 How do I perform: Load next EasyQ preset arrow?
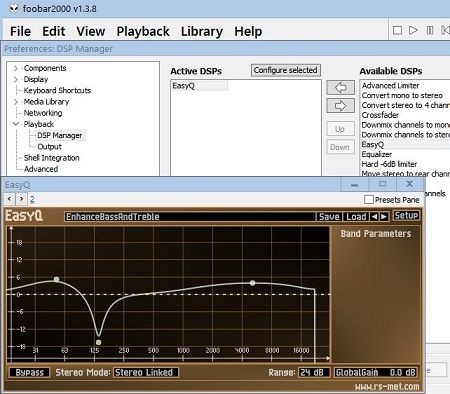[x=384, y=217]
